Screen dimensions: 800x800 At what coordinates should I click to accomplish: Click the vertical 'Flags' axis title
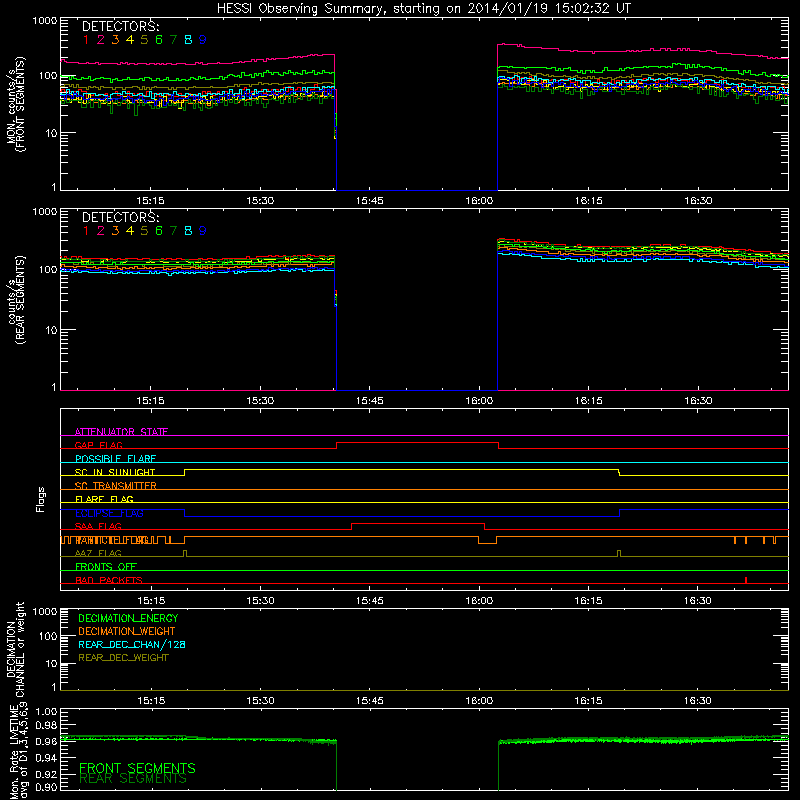coord(41,499)
